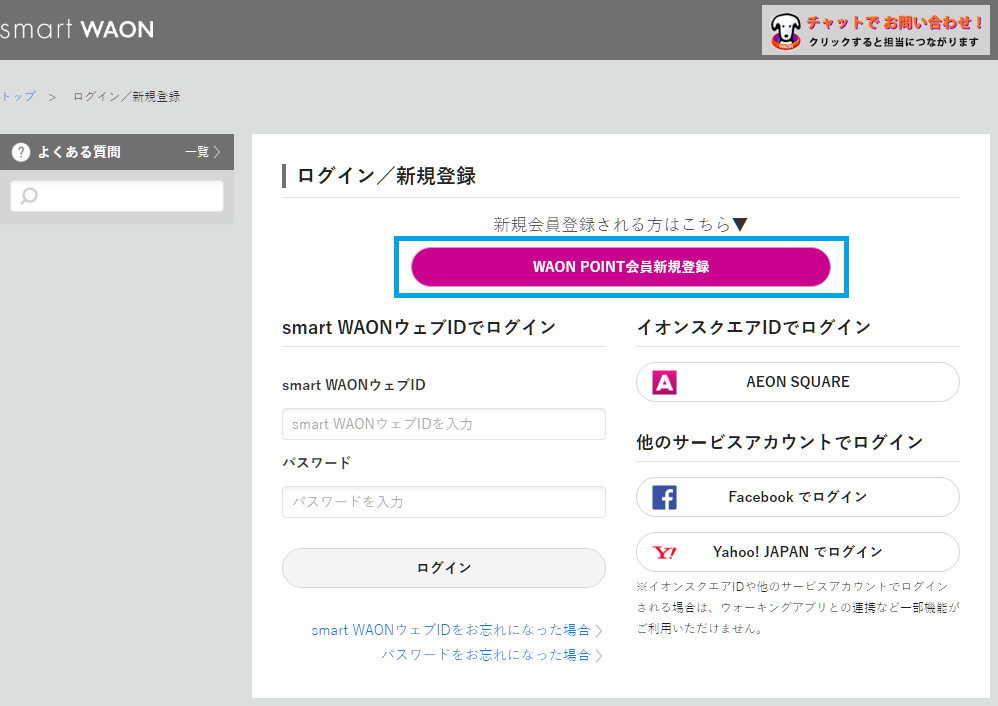Focus the パスワード input field
Screen dimensions: 998x706
coord(444,502)
